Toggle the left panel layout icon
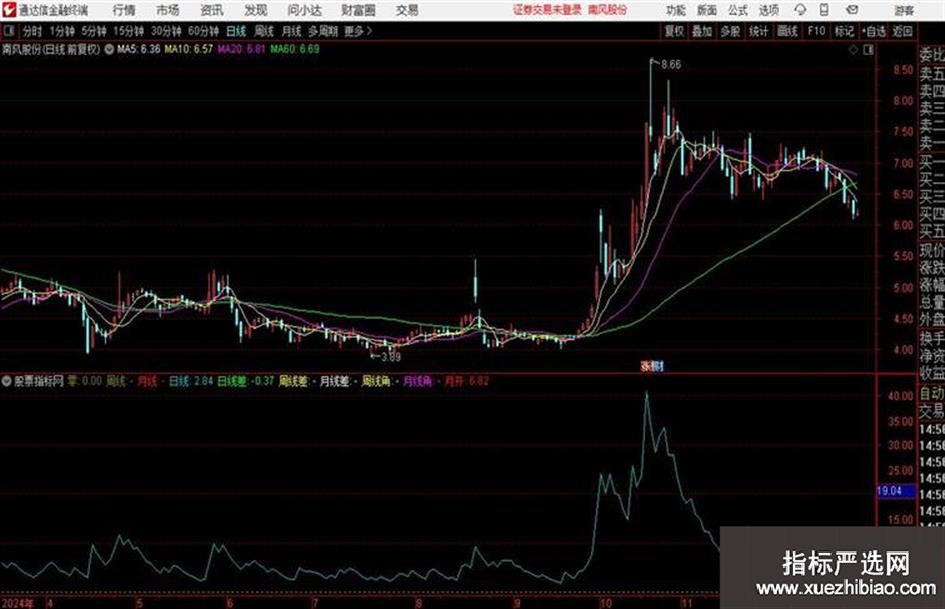945x609 pixels. 9,31
